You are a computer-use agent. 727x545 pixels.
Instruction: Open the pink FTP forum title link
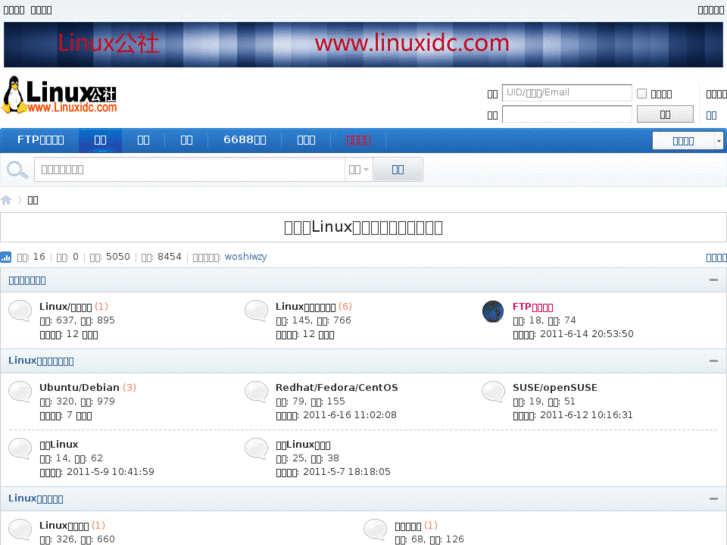coord(533,307)
